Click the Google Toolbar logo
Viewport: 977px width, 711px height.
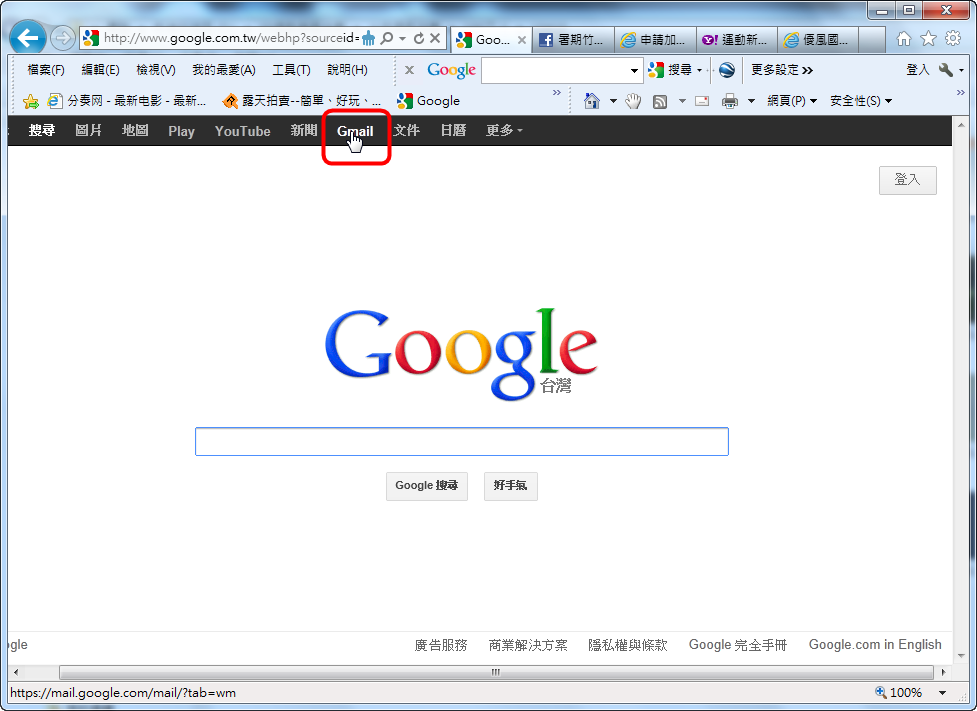coord(451,70)
